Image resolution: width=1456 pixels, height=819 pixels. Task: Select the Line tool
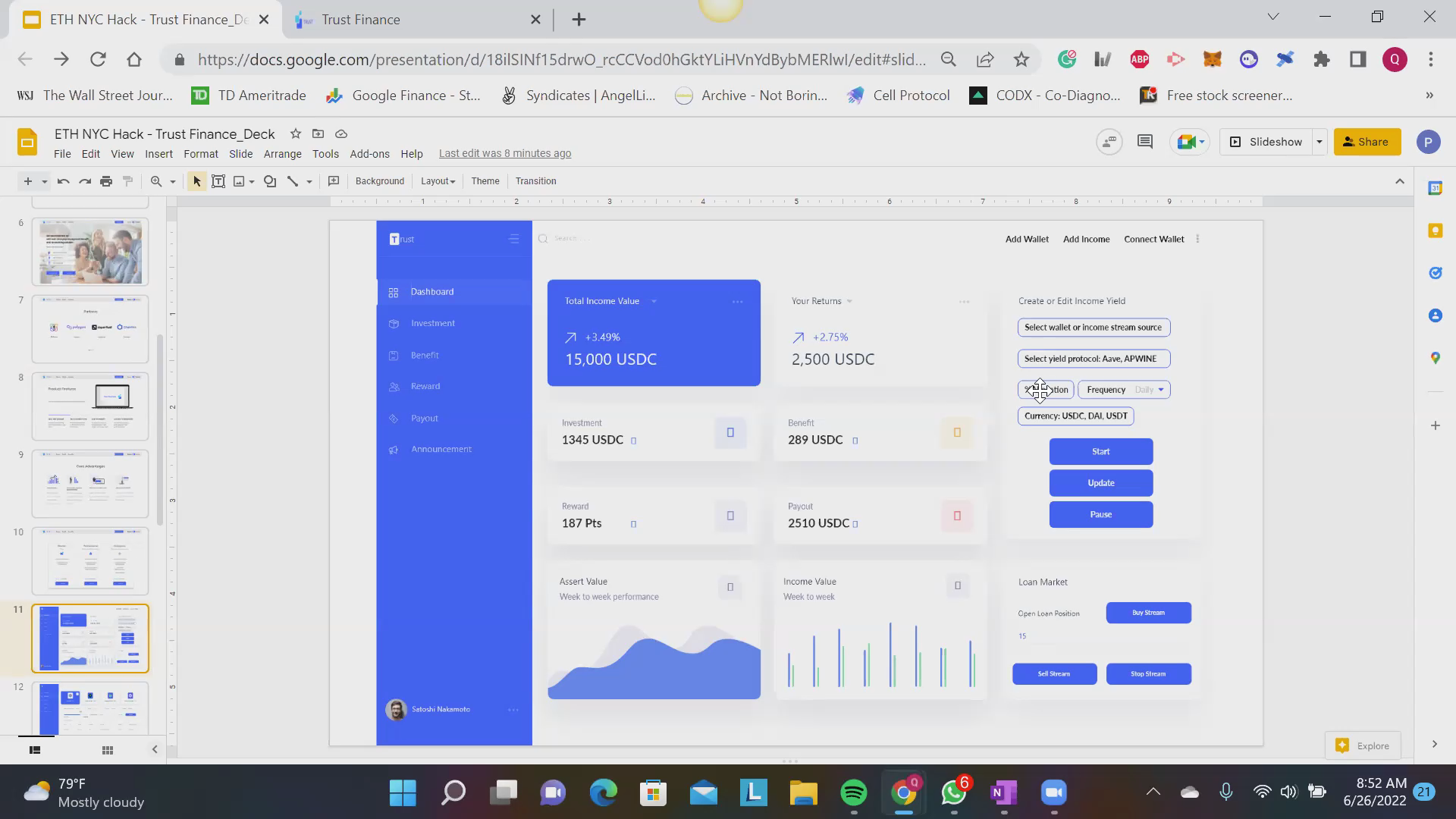pyautogui.click(x=293, y=181)
